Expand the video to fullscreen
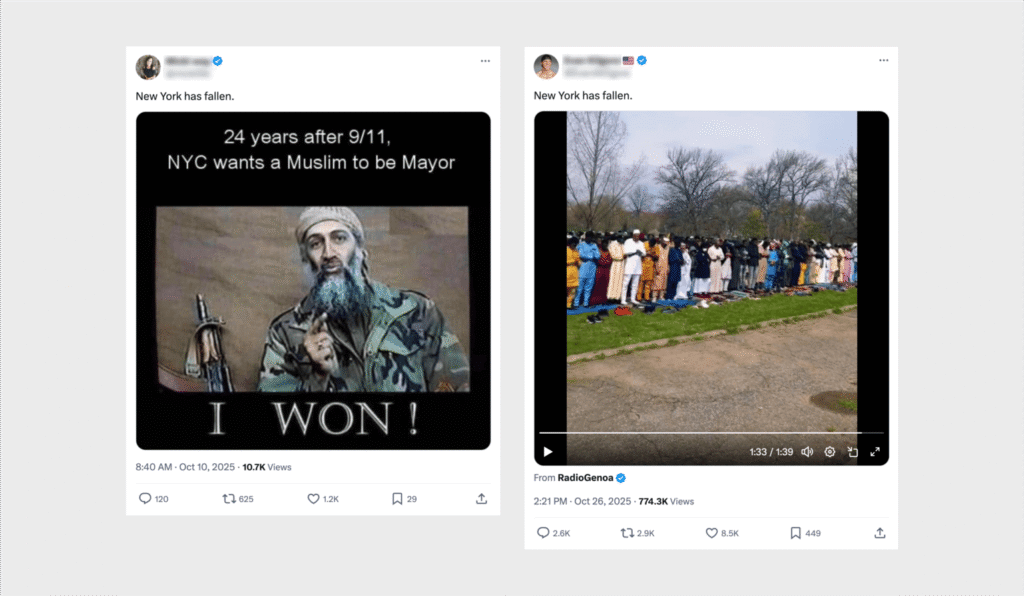 877,452
